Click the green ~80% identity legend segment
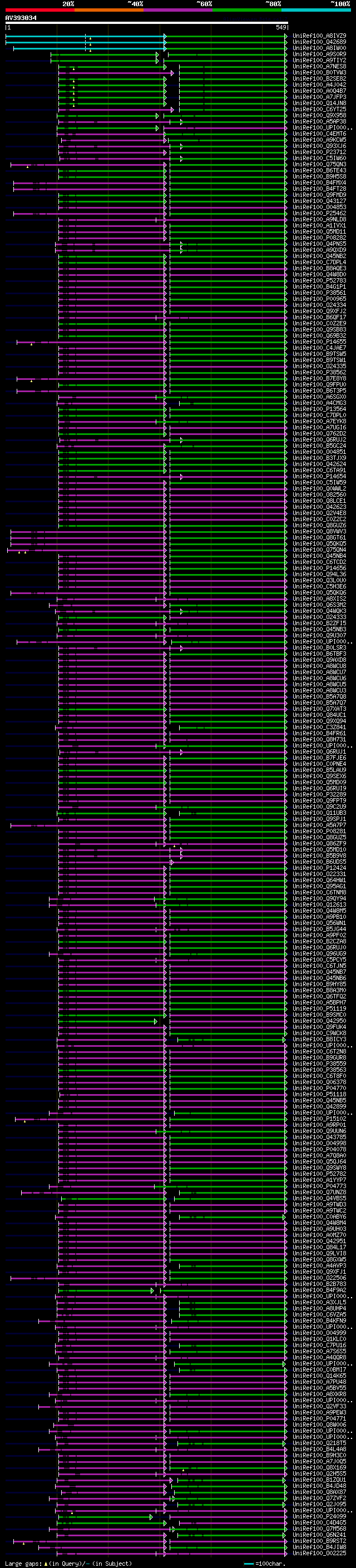This screenshot has height=1568, width=356. pyautogui.click(x=247, y=10)
